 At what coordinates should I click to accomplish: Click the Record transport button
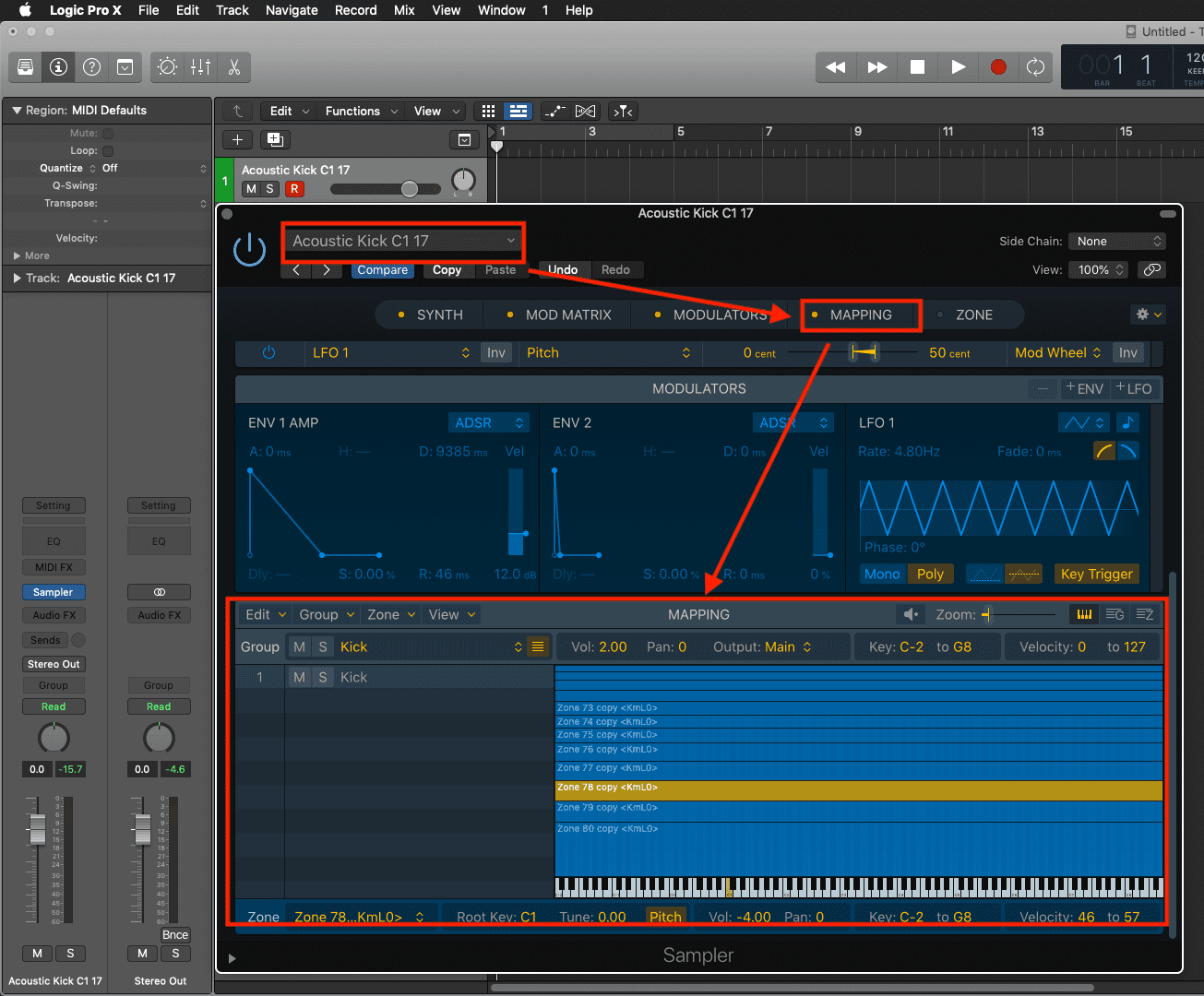(998, 67)
